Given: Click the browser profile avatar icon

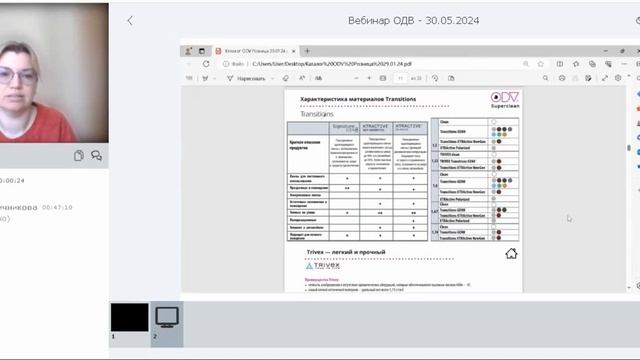Looking at the screenshot, I should point(188,51).
